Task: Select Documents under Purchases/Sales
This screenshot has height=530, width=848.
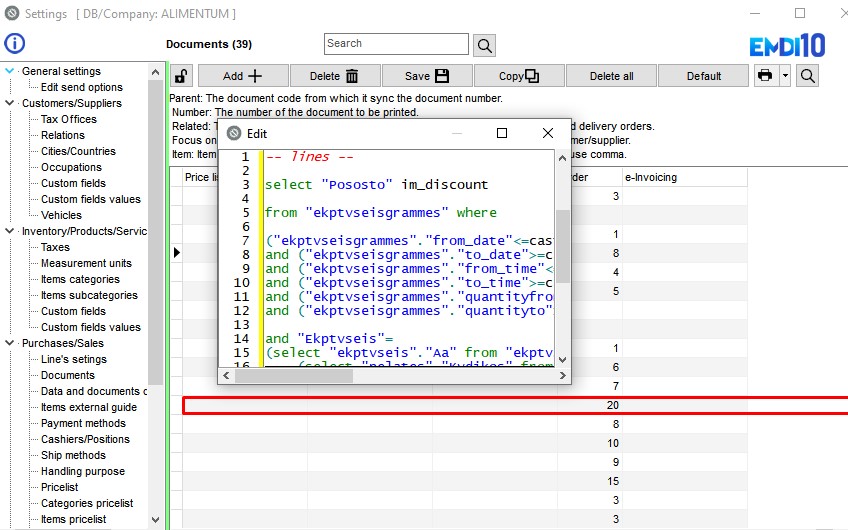Action: pyautogui.click(x=68, y=375)
